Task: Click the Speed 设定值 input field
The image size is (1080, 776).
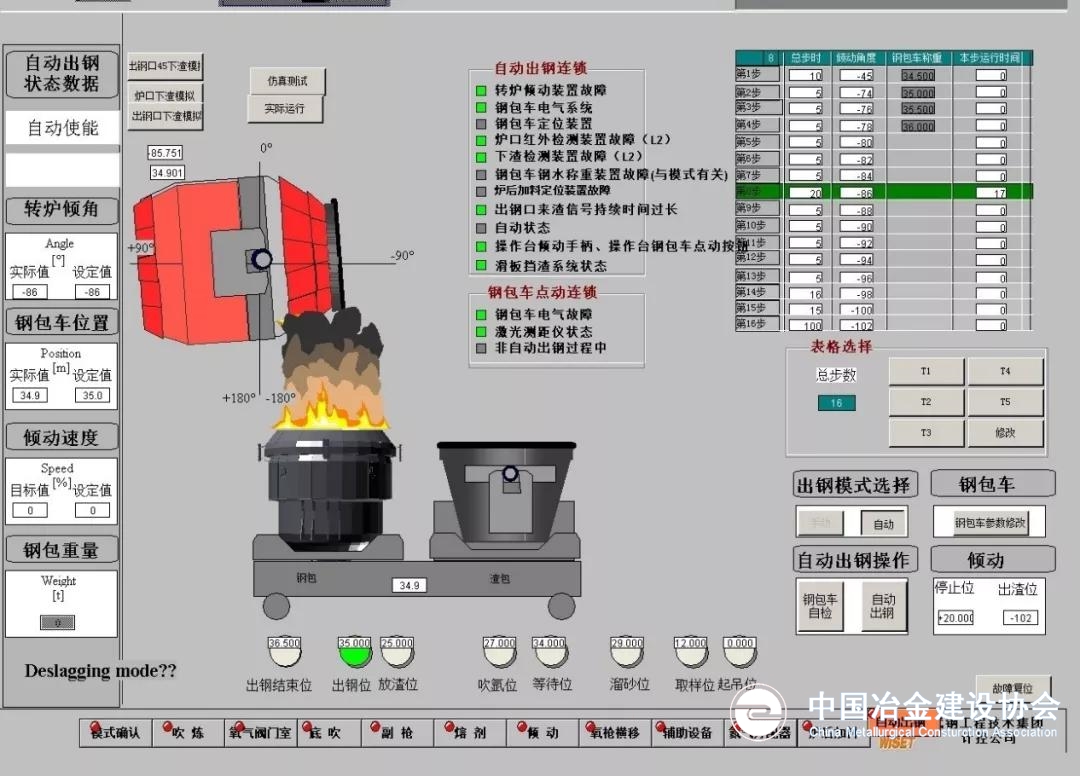Action: [x=92, y=510]
